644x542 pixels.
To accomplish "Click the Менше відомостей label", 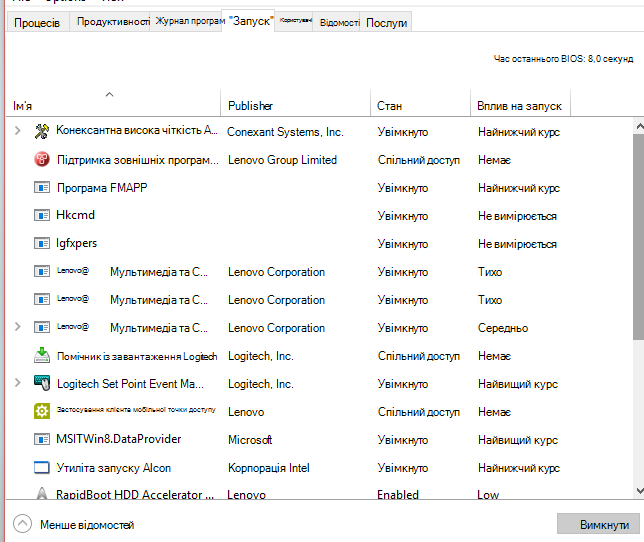I will click(87, 525).
